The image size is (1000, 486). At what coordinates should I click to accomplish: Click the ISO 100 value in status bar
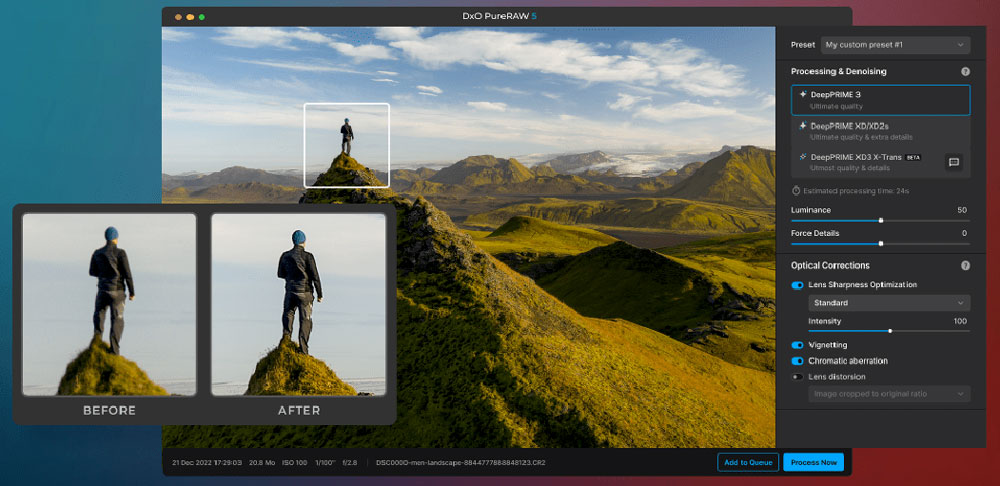coord(294,462)
